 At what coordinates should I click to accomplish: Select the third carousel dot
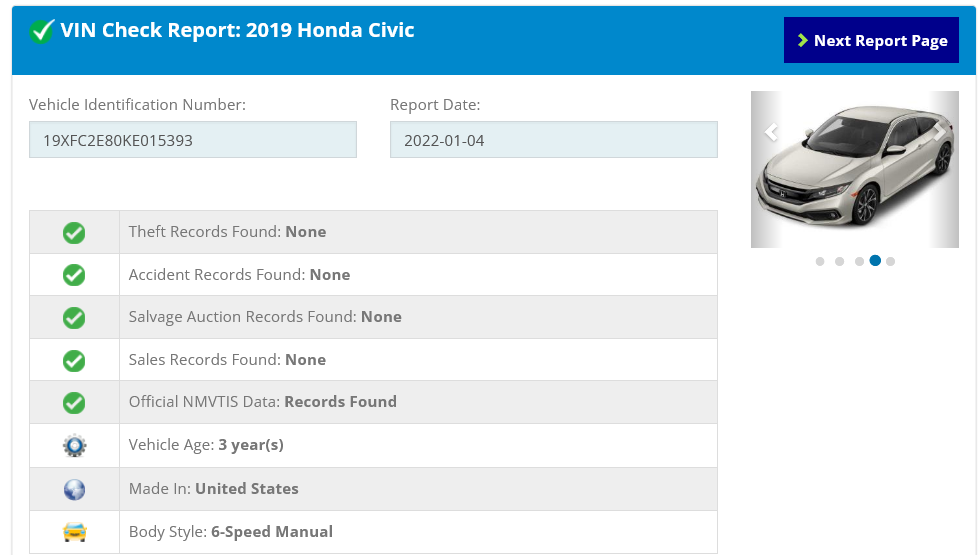click(859, 261)
